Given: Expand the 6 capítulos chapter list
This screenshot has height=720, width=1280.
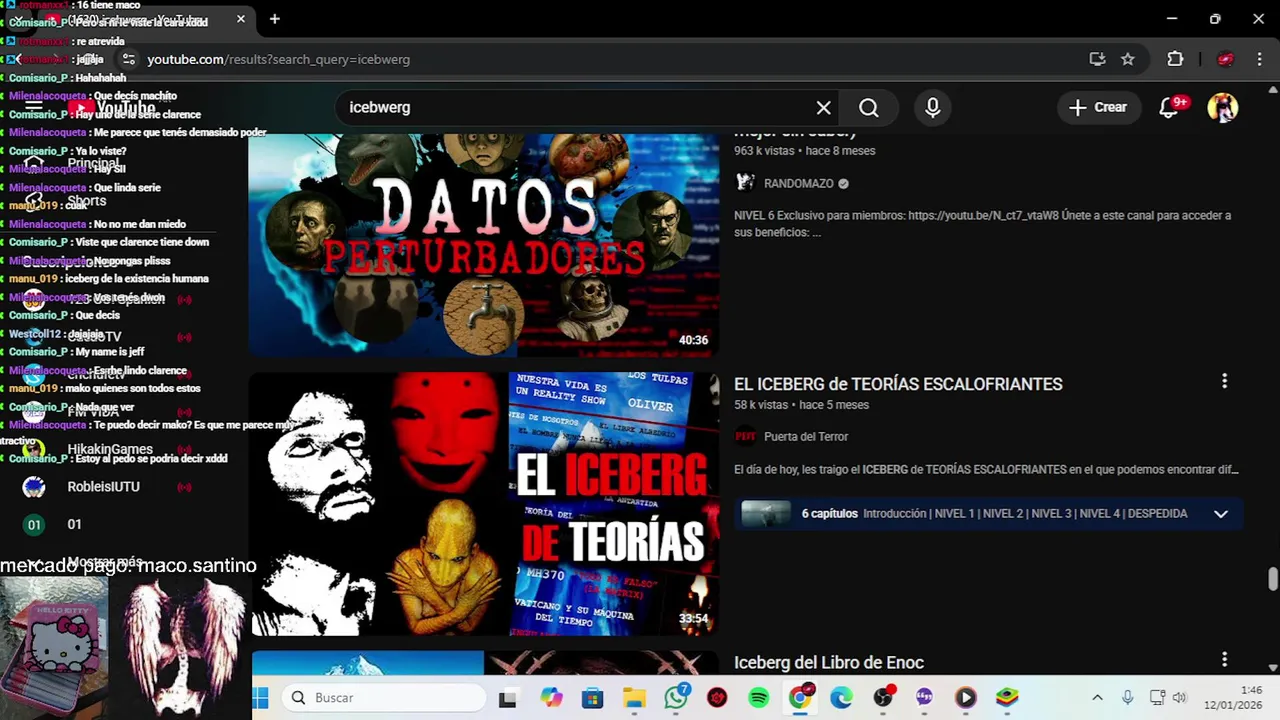Looking at the screenshot, I should [1220, 514].
